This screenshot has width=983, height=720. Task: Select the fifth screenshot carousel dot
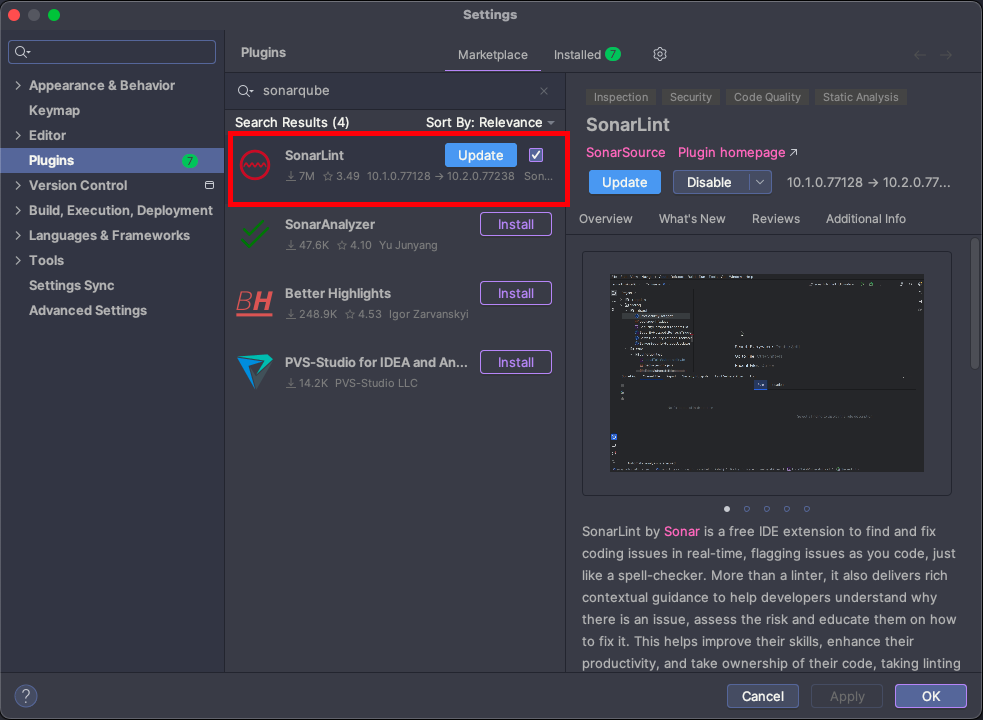pyautogui.click(x=807, y=509)
